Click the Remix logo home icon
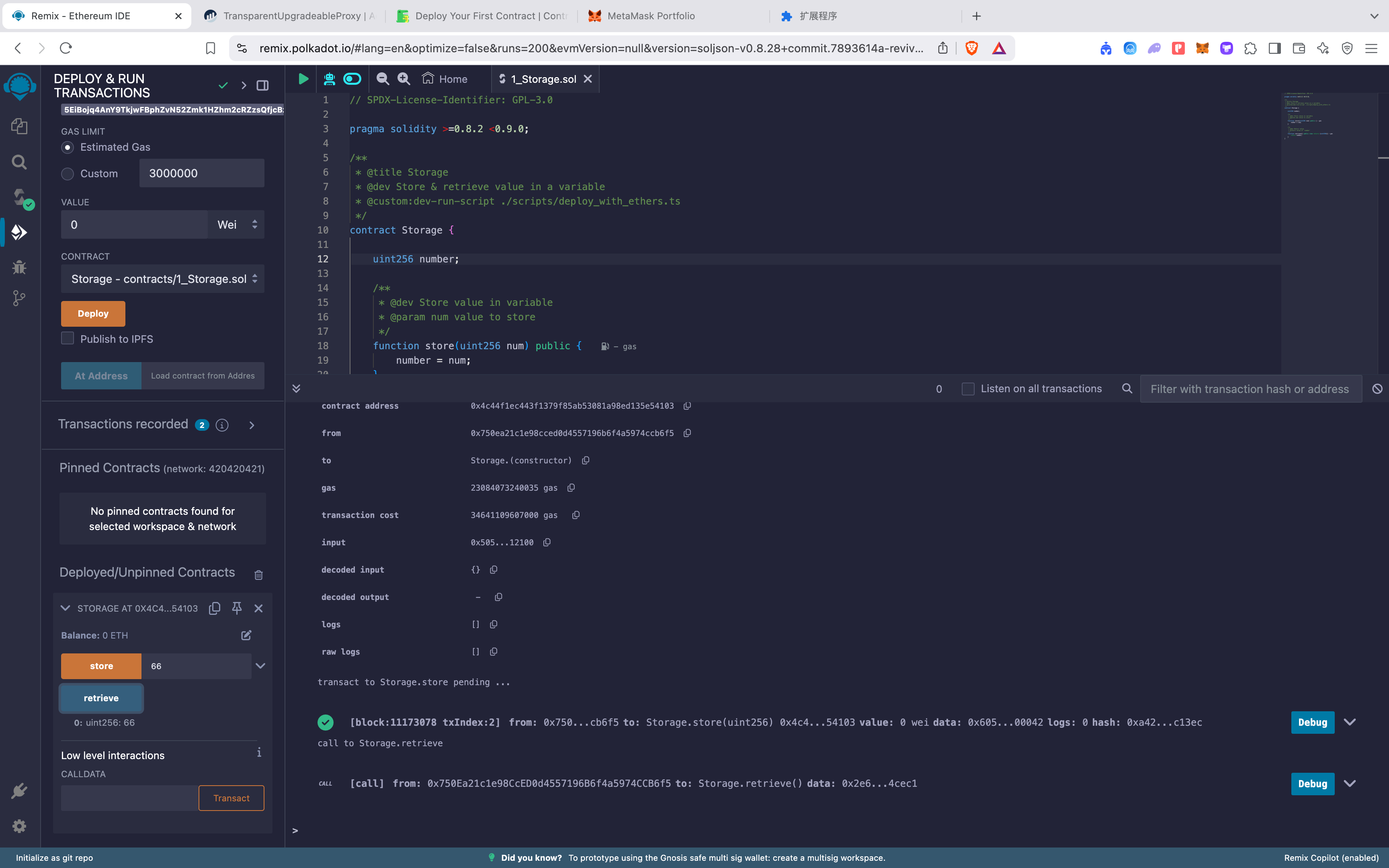Viewport: 1389px width, 868px height. [20, 87]
